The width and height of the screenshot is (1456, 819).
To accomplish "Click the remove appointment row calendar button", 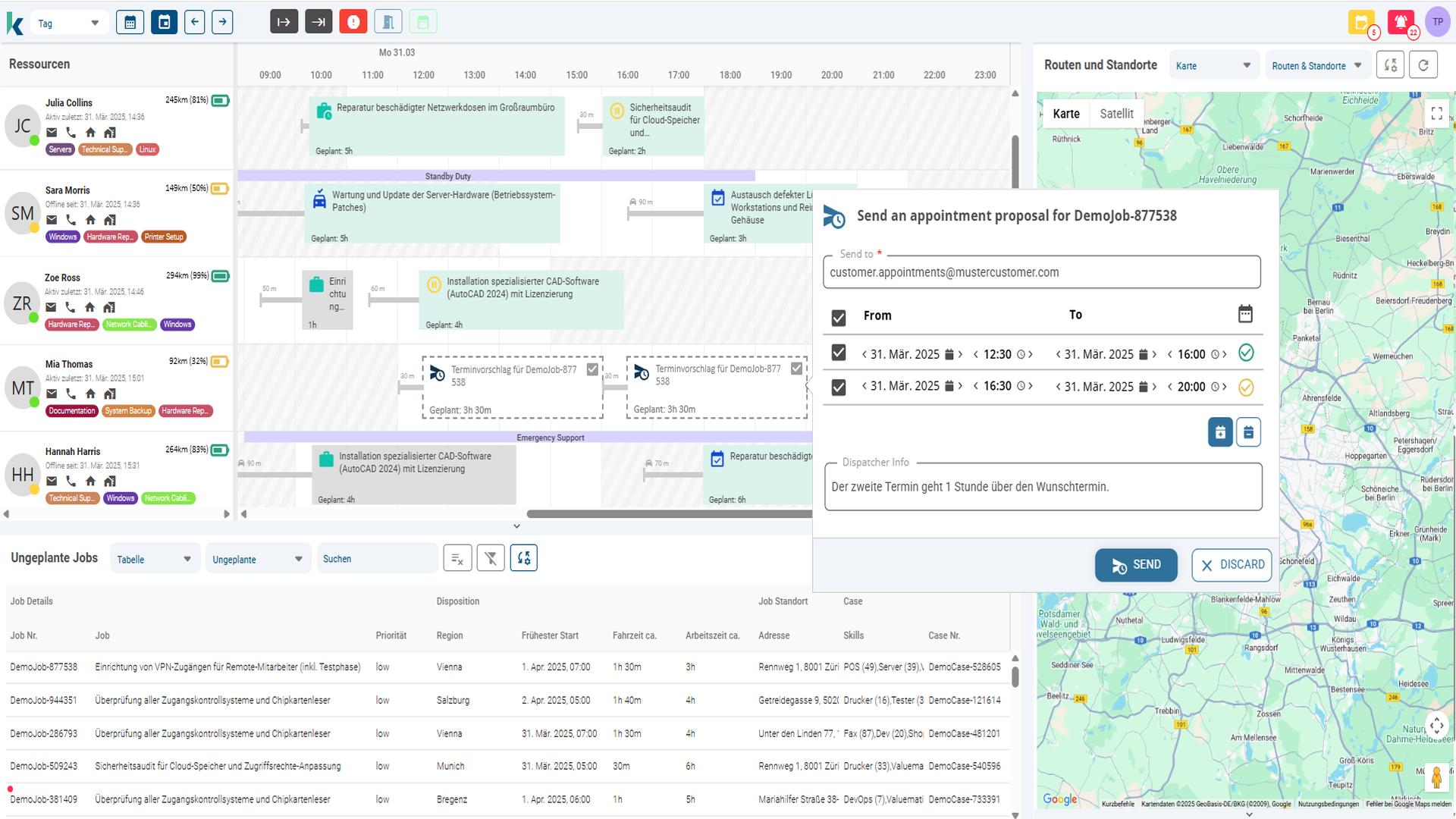I will (1248, 432).
